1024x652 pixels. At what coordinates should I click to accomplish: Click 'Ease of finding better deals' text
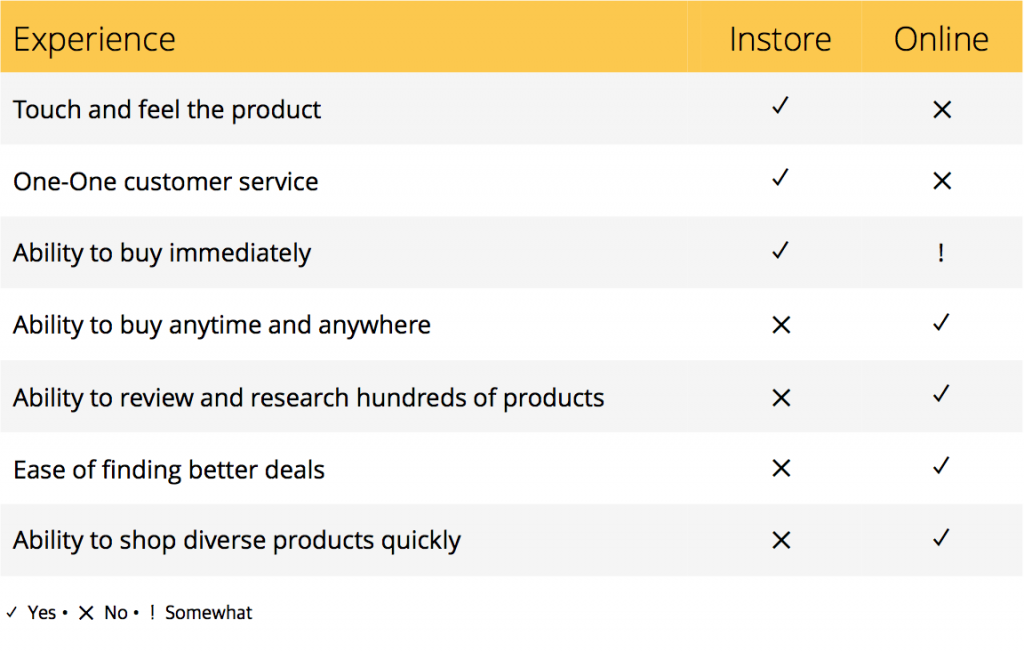pyautogui.click(x=169, y=470)
